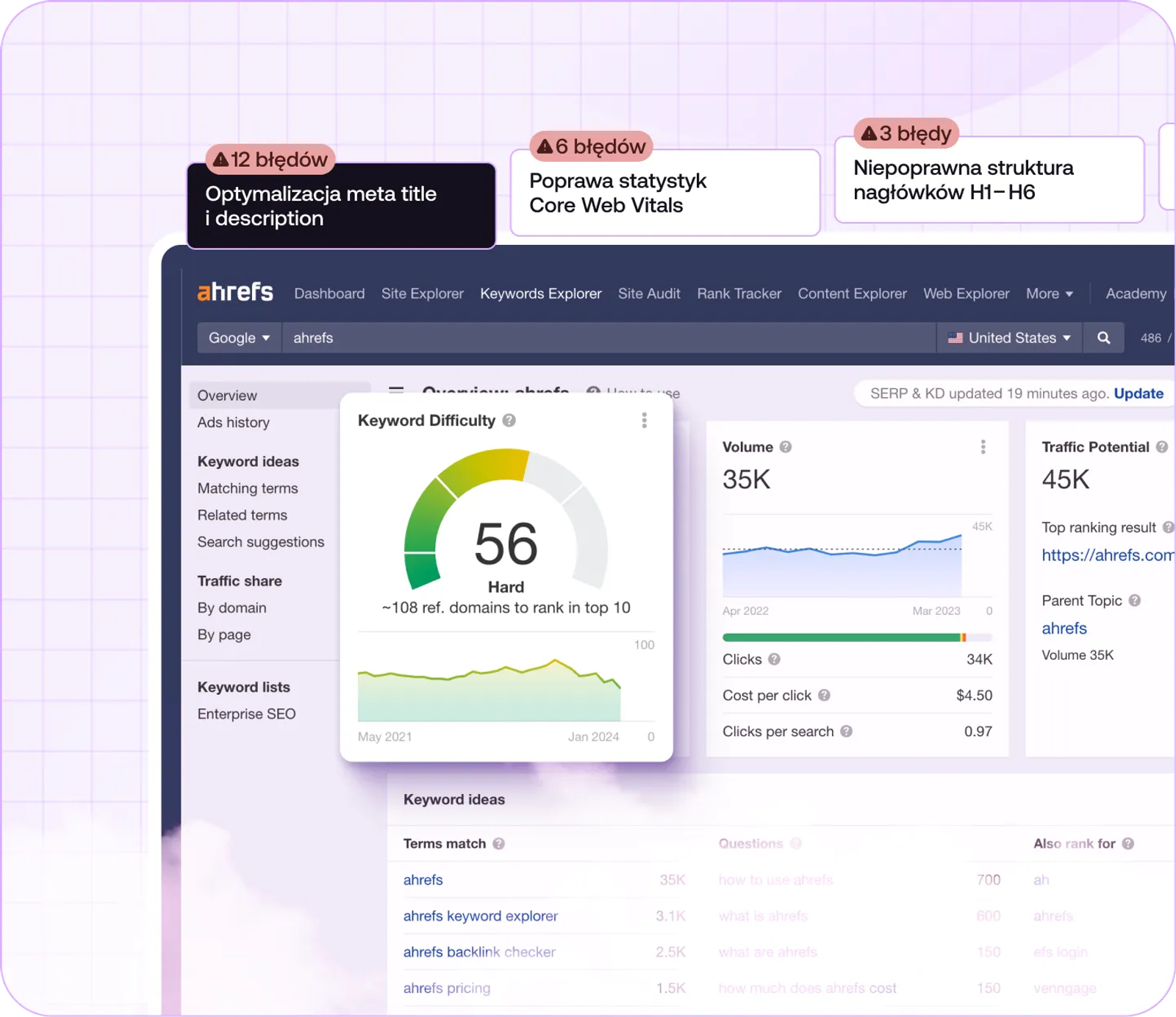Screen dimensions: 1176x1017
Task: Go to Site Explorer
Action: click(423, 293)
